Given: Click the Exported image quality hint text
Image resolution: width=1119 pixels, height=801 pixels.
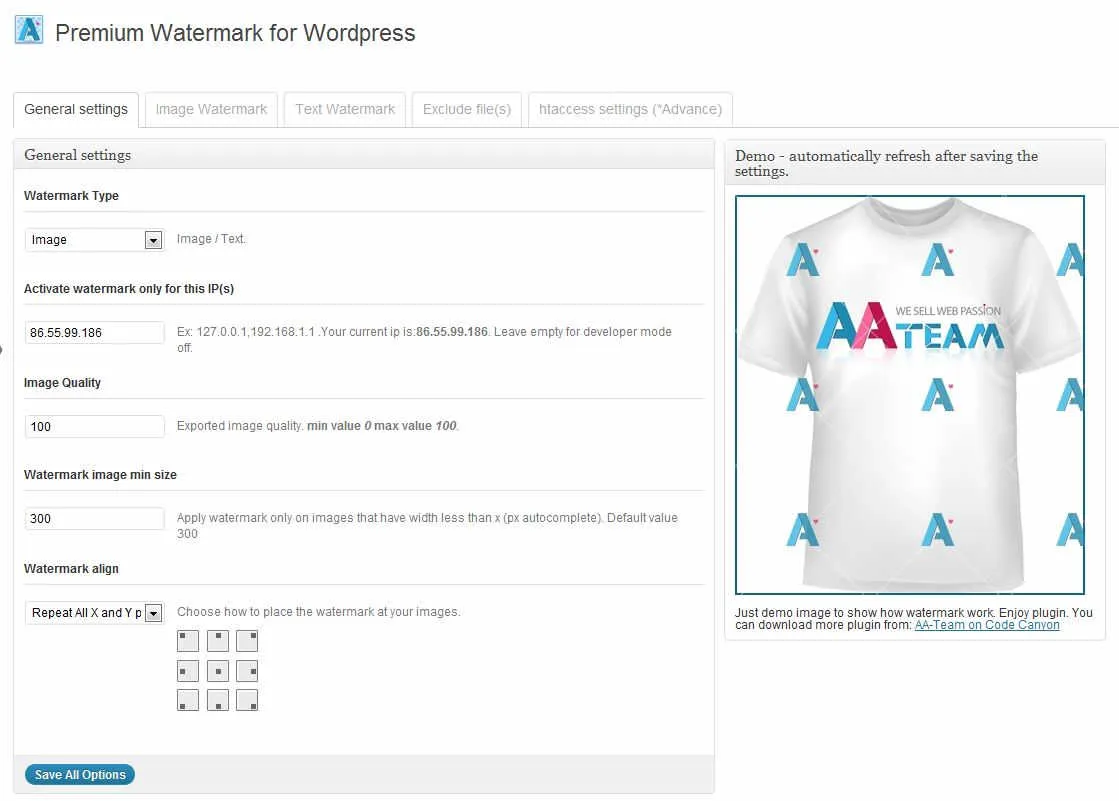Looking at the screenshot, I should click(318, 426).
